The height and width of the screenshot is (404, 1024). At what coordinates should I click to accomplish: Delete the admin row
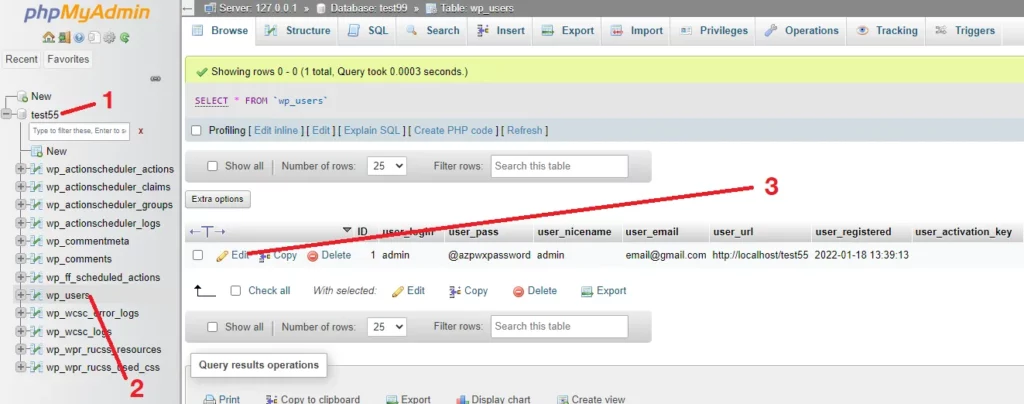coord(329,255)
